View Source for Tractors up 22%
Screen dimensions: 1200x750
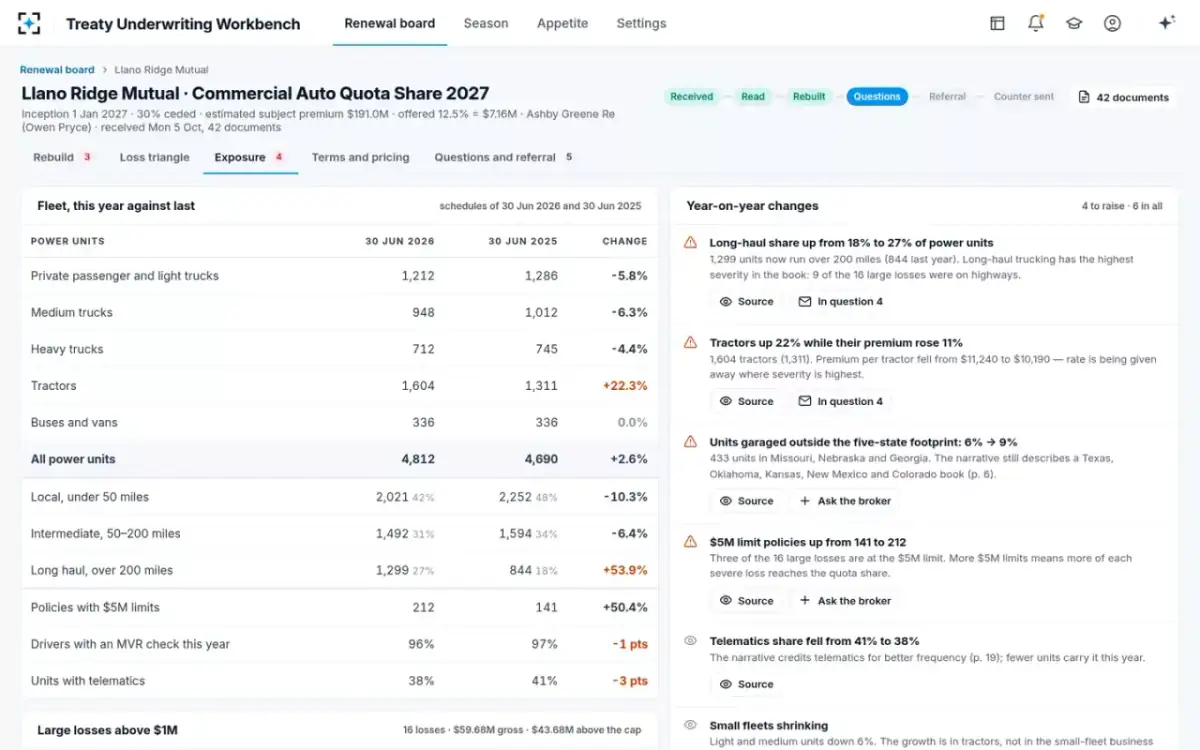[x=746, y=401]
